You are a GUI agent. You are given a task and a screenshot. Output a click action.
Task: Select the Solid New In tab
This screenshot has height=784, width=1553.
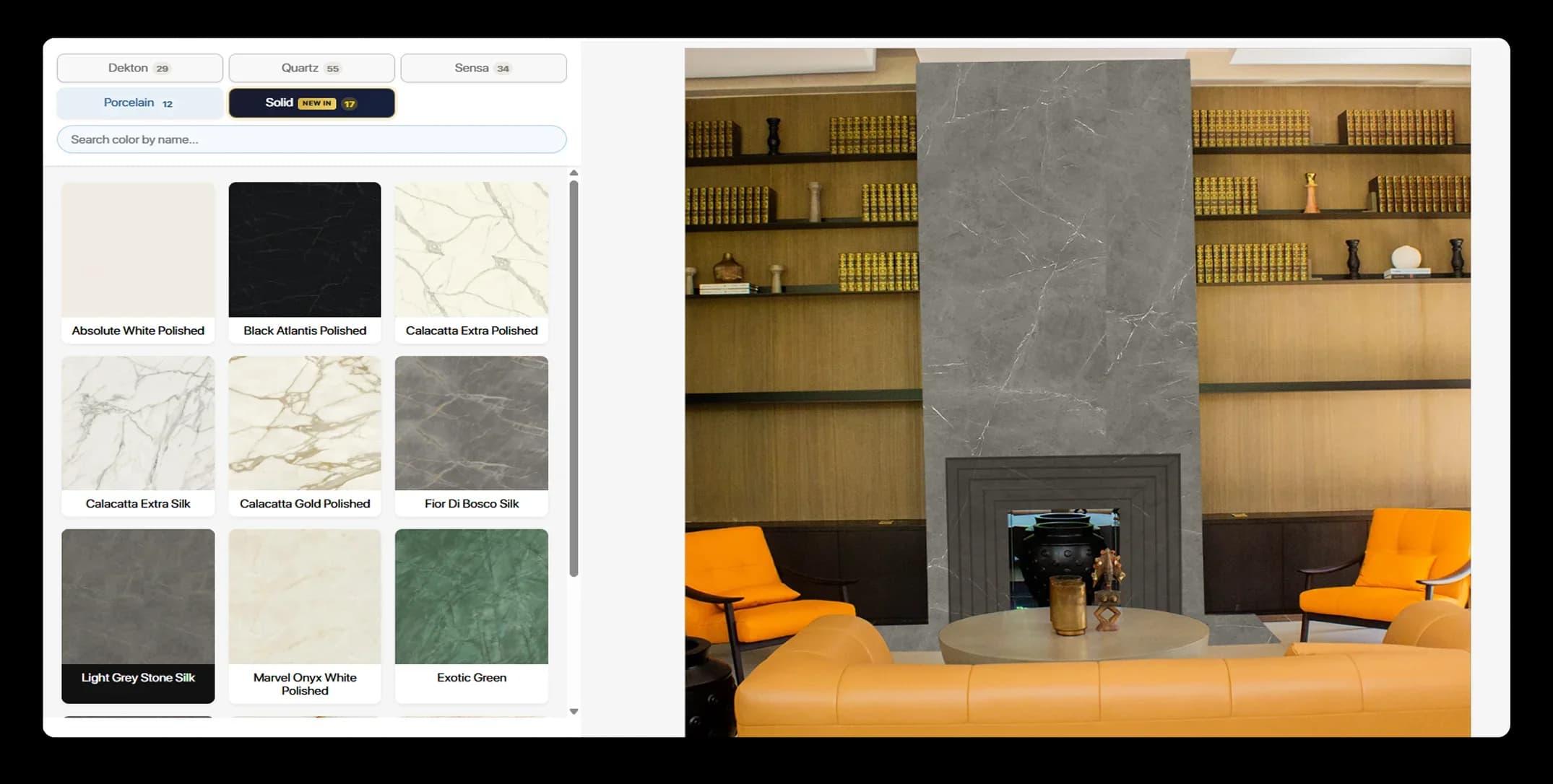pyautogui.click(x=311, y=103)
